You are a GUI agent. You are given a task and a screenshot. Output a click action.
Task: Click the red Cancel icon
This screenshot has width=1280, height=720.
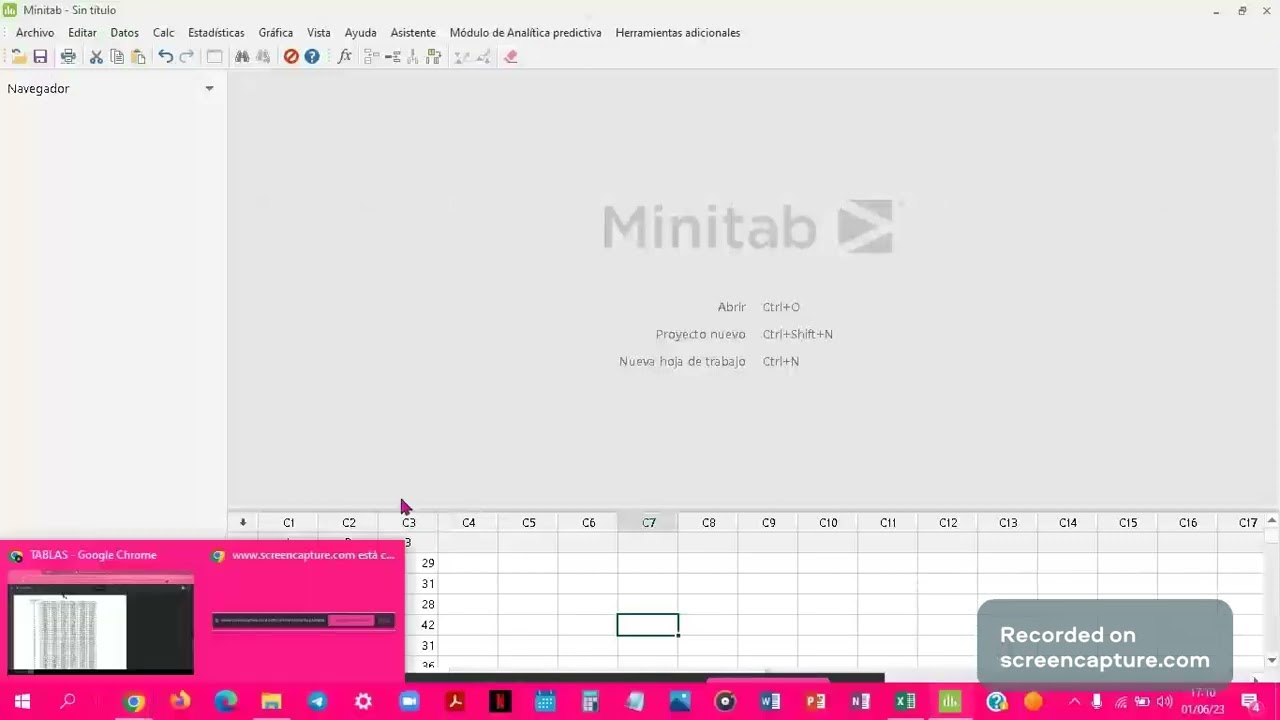pyautogui.click(x=291, y=57)
